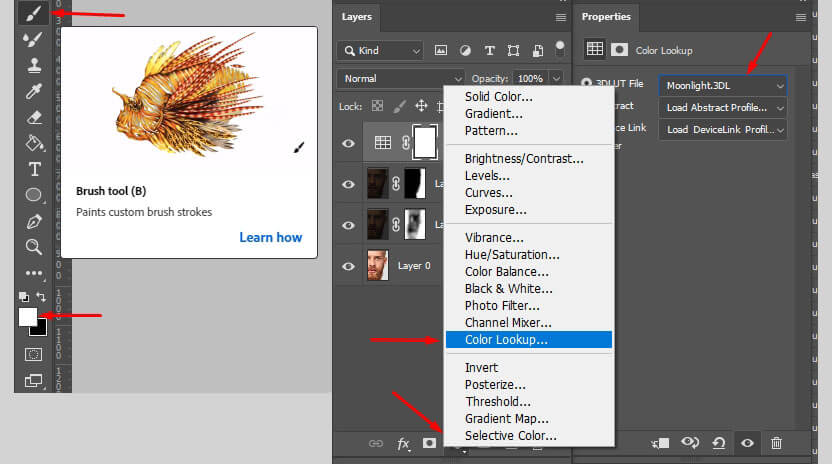This screenshot has height=464, width=832.
Task: Select the Brush tool
Action: point(33,13)
